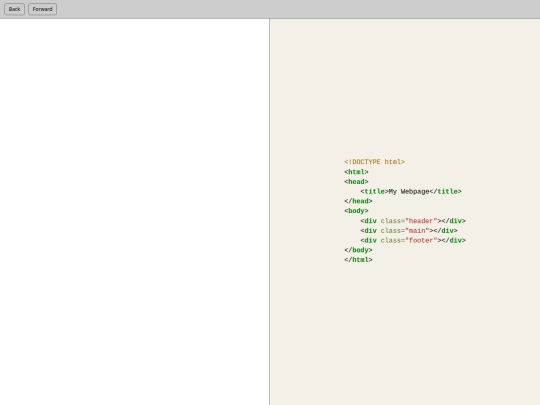
Task: Click the closing </head> tag line
Action: point(358,201)
